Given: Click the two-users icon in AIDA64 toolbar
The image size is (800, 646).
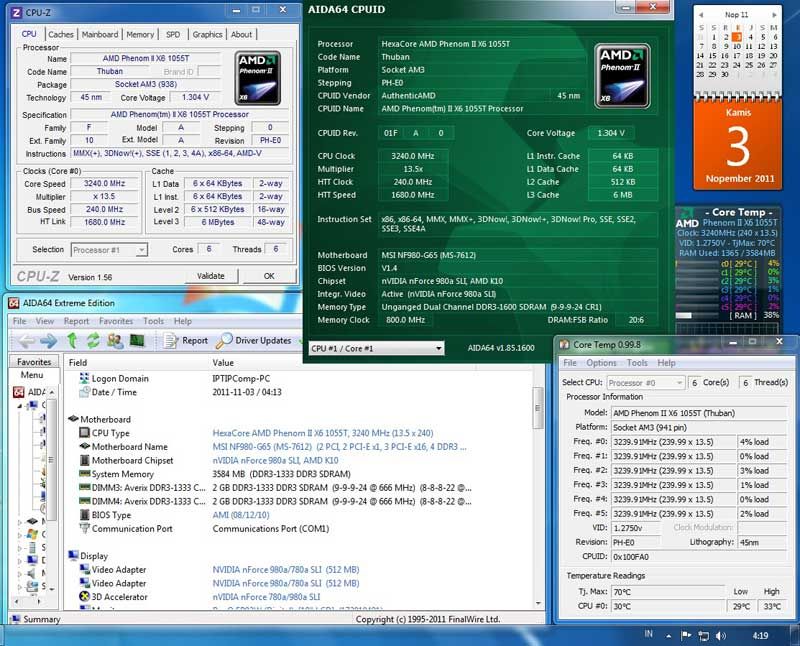Looking at the screenshot, I should coord(114,340).
